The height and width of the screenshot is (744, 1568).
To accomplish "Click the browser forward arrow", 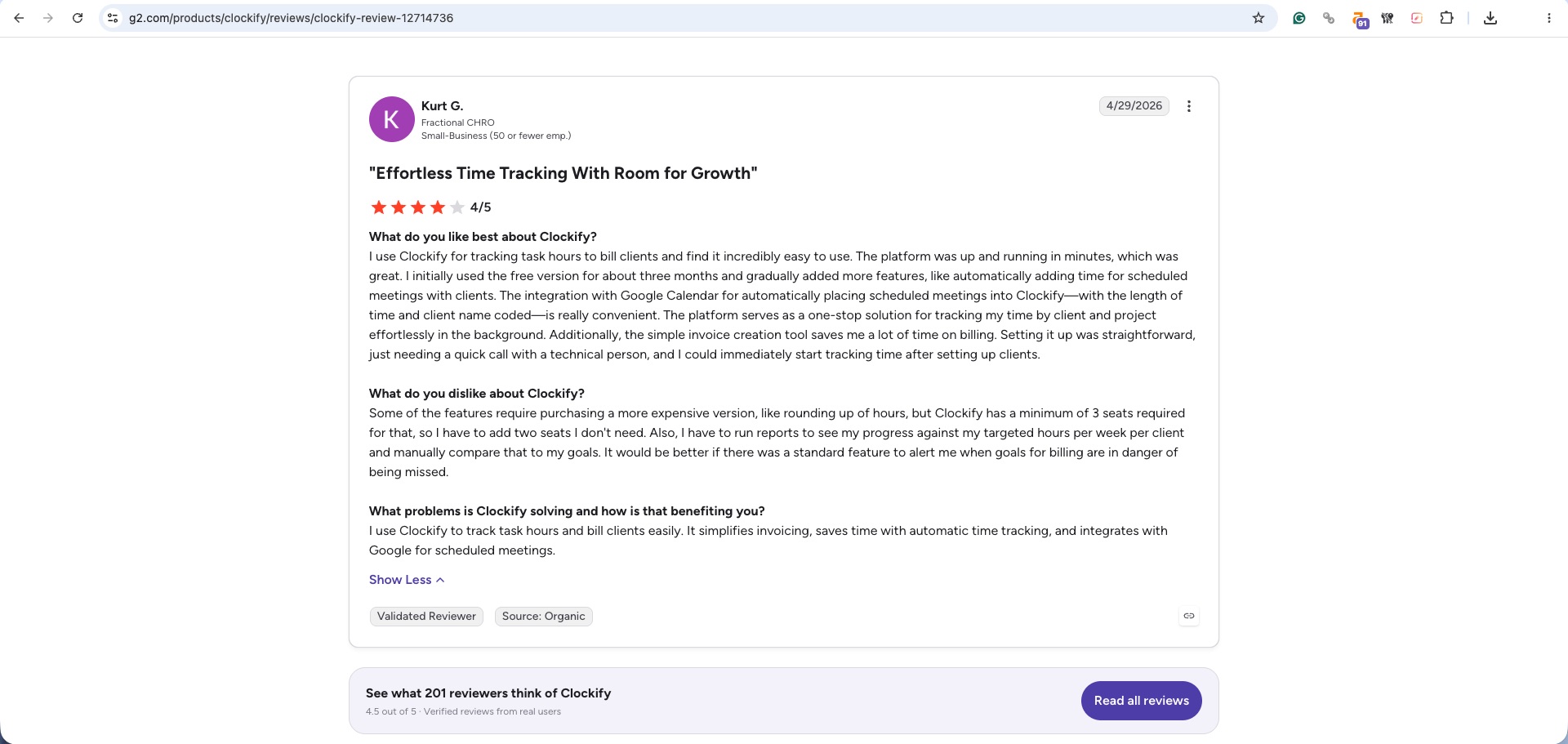I will [x=48, y=18].
